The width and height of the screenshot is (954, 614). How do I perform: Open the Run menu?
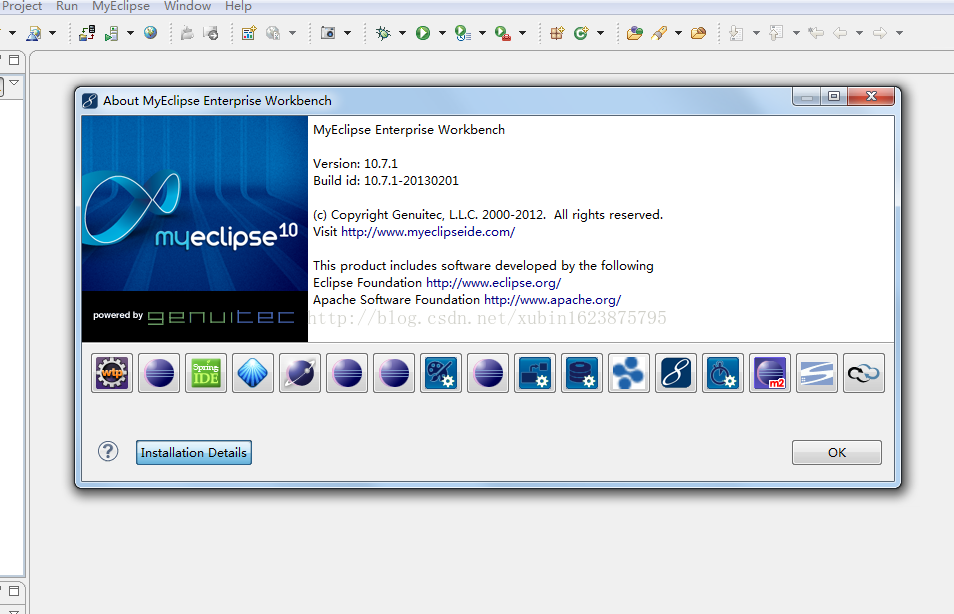point(67,6)
